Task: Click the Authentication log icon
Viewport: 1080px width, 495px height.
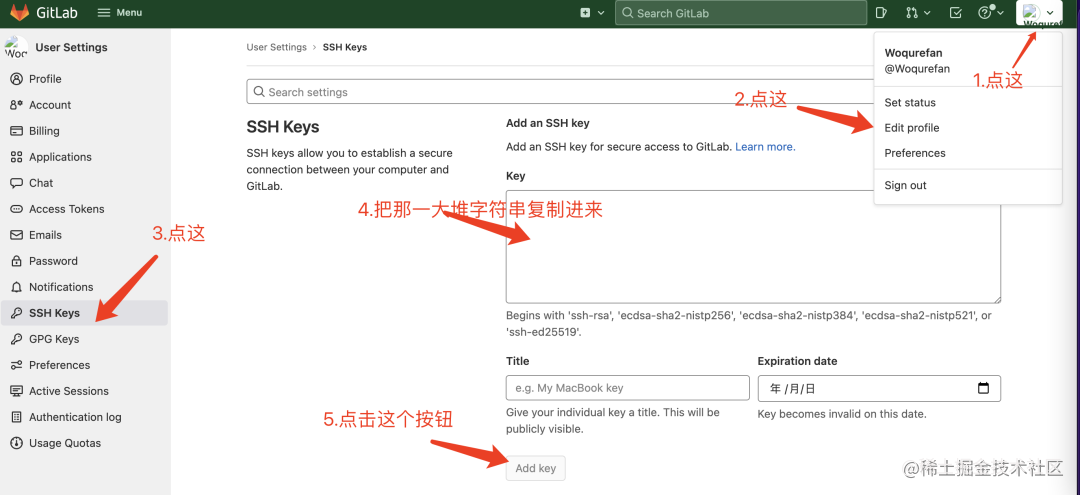Action: click(x=17, y=417)
